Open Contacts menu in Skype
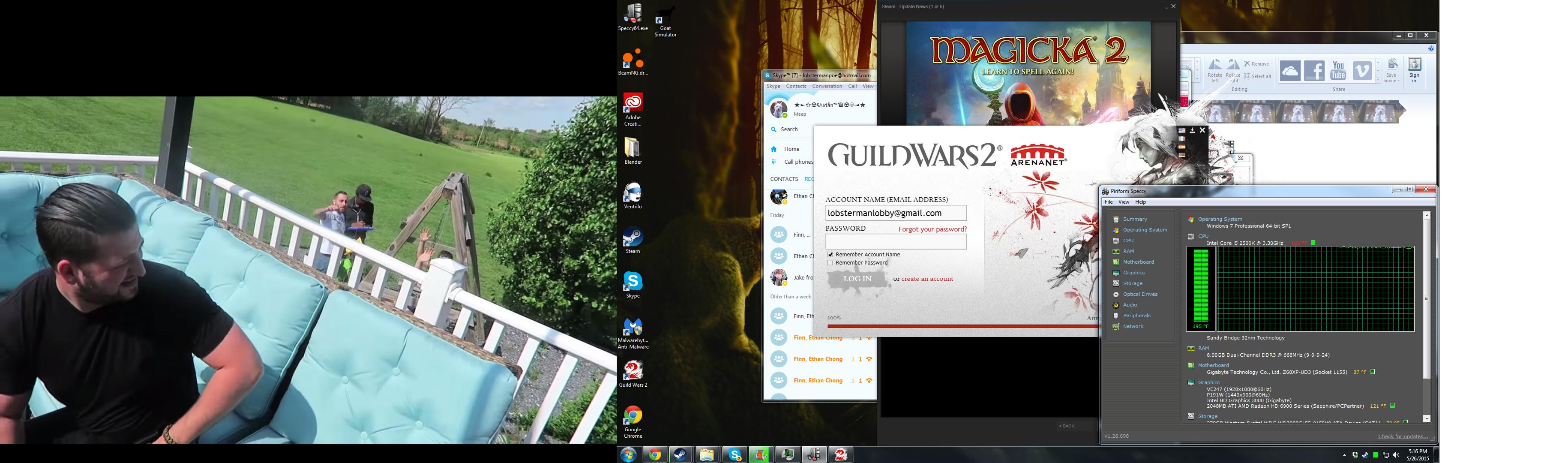The width and height of the screenshot is (1568, 463). click(795, 87)
